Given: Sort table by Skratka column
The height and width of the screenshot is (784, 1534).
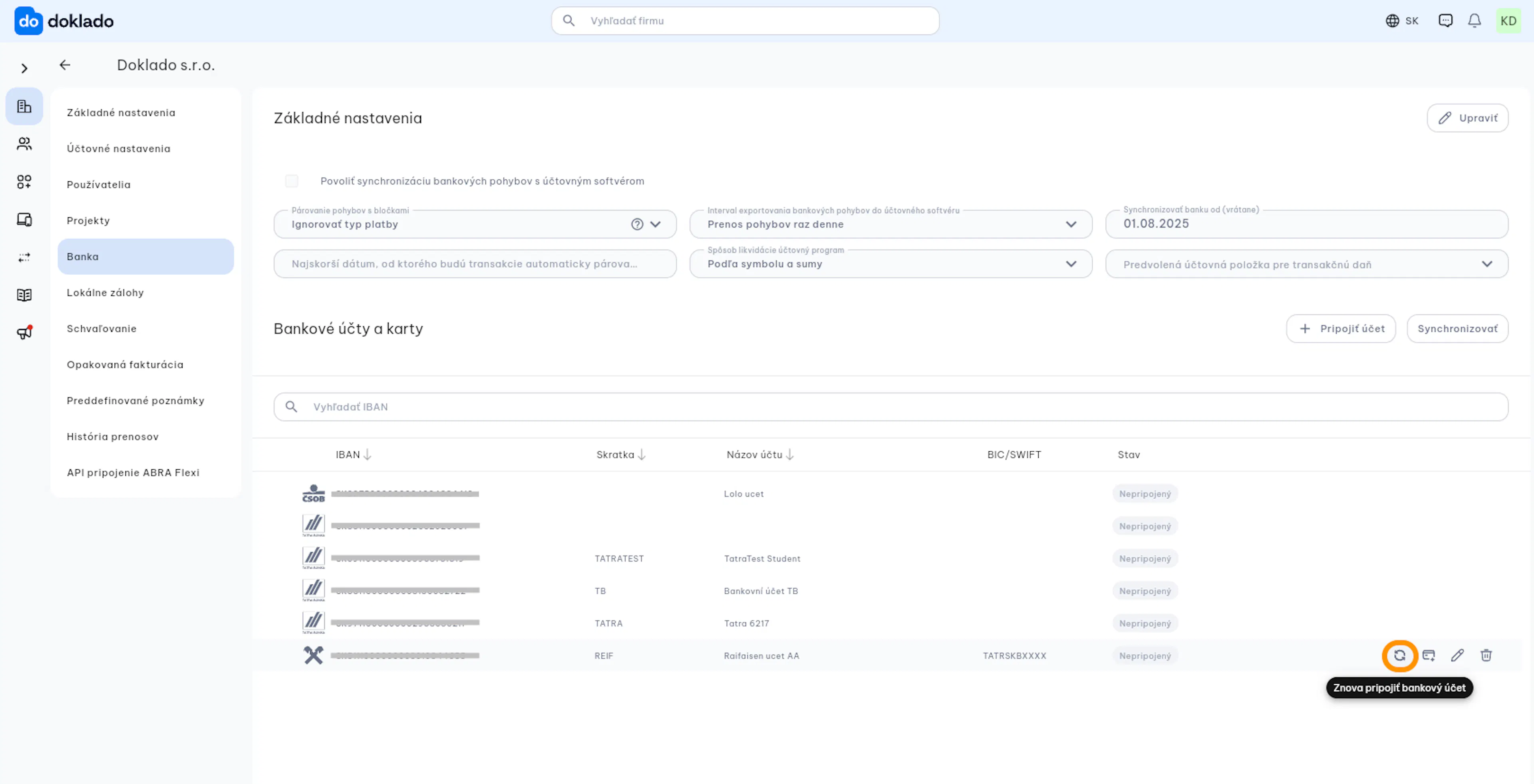Looking at the screenshot, I should click(621, 455).
